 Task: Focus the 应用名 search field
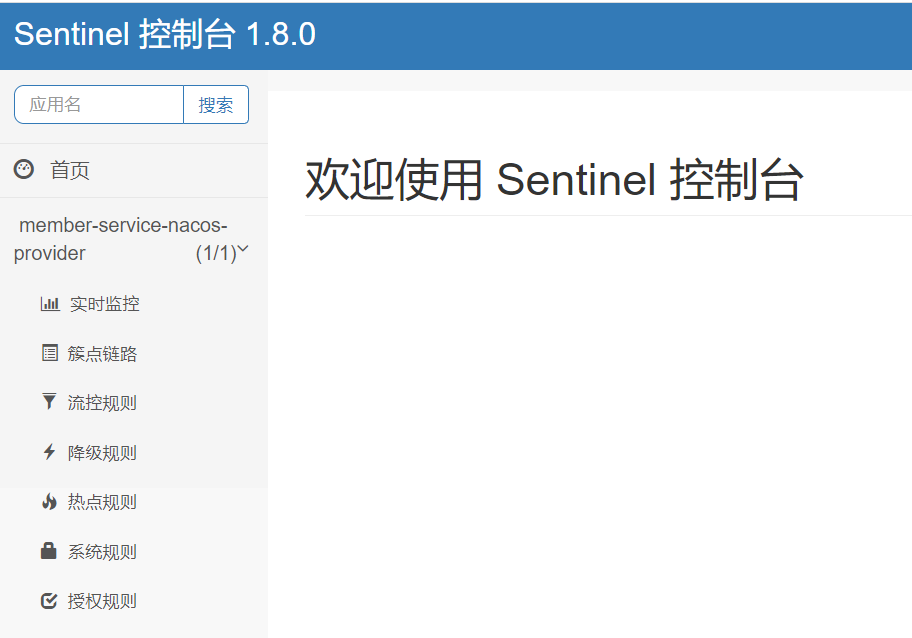coord(99,104)
